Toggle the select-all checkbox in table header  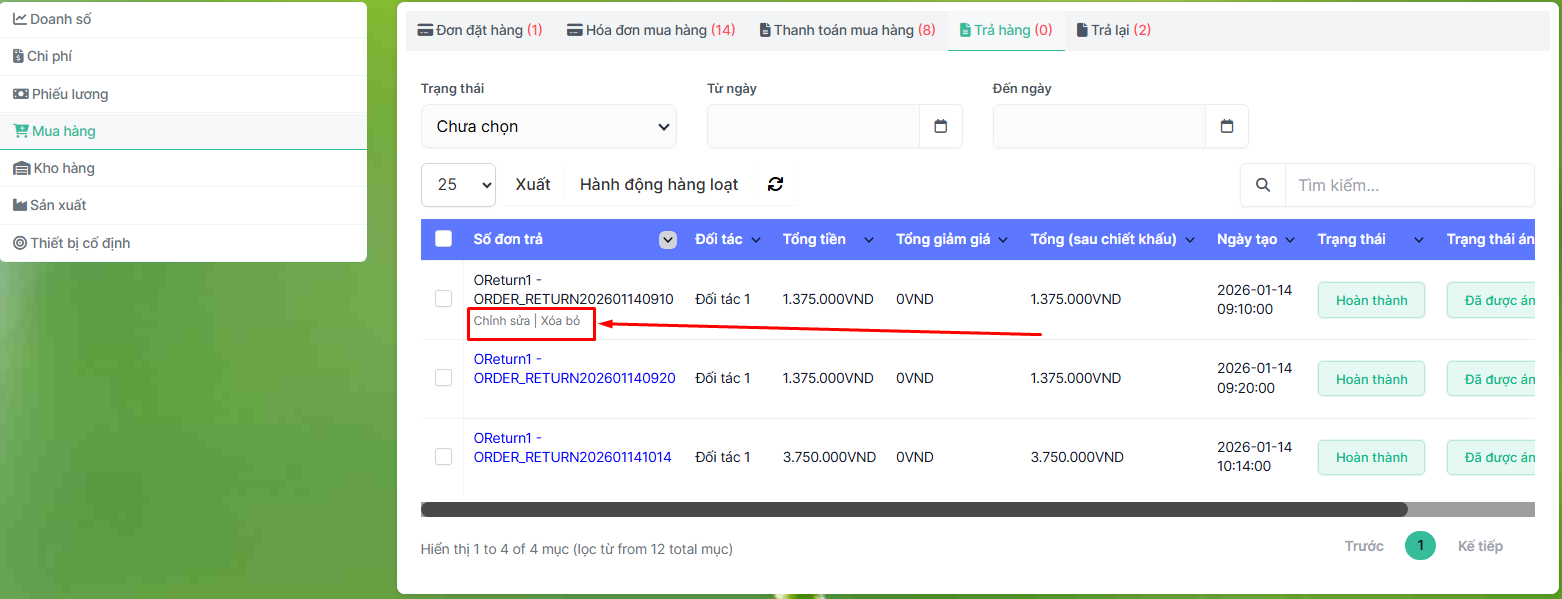pos(443,239)
